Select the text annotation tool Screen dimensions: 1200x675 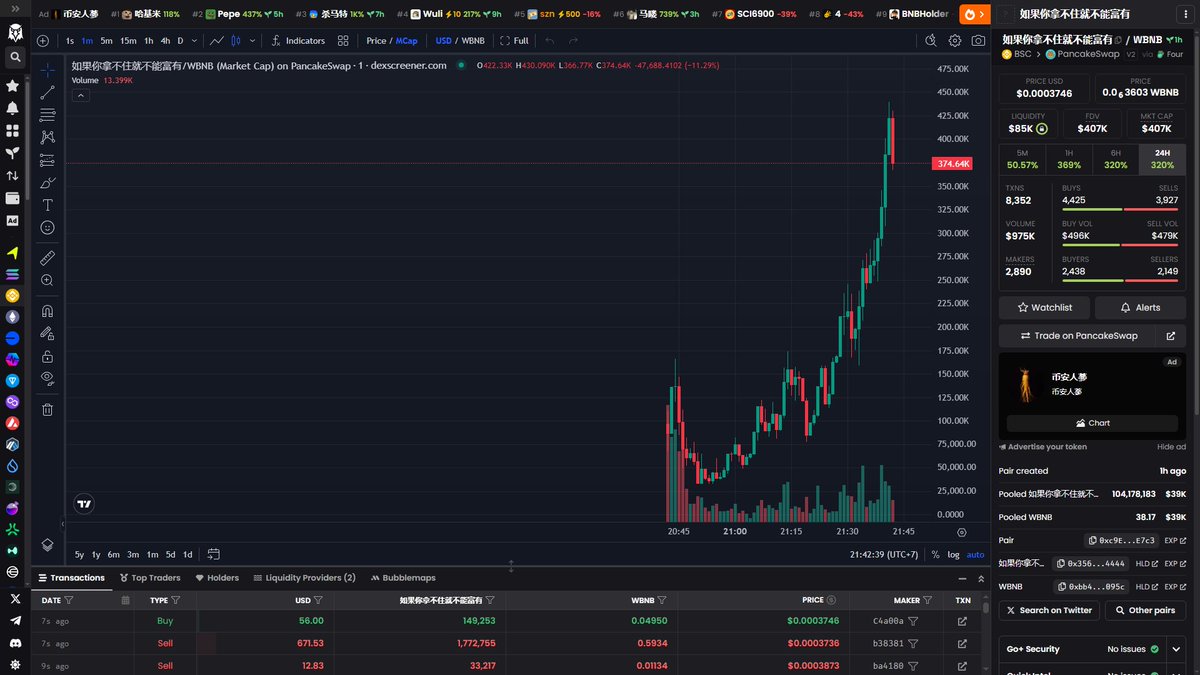click(x=47, y=205)
